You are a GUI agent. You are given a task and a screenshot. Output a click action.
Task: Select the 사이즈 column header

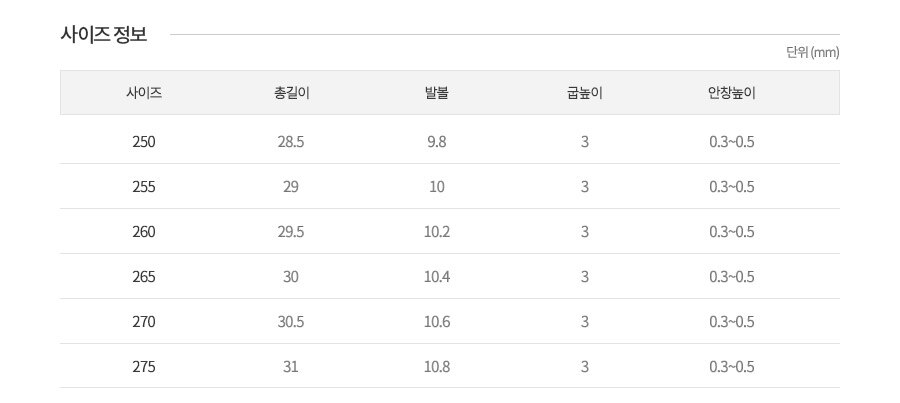(x=144, y=93)
